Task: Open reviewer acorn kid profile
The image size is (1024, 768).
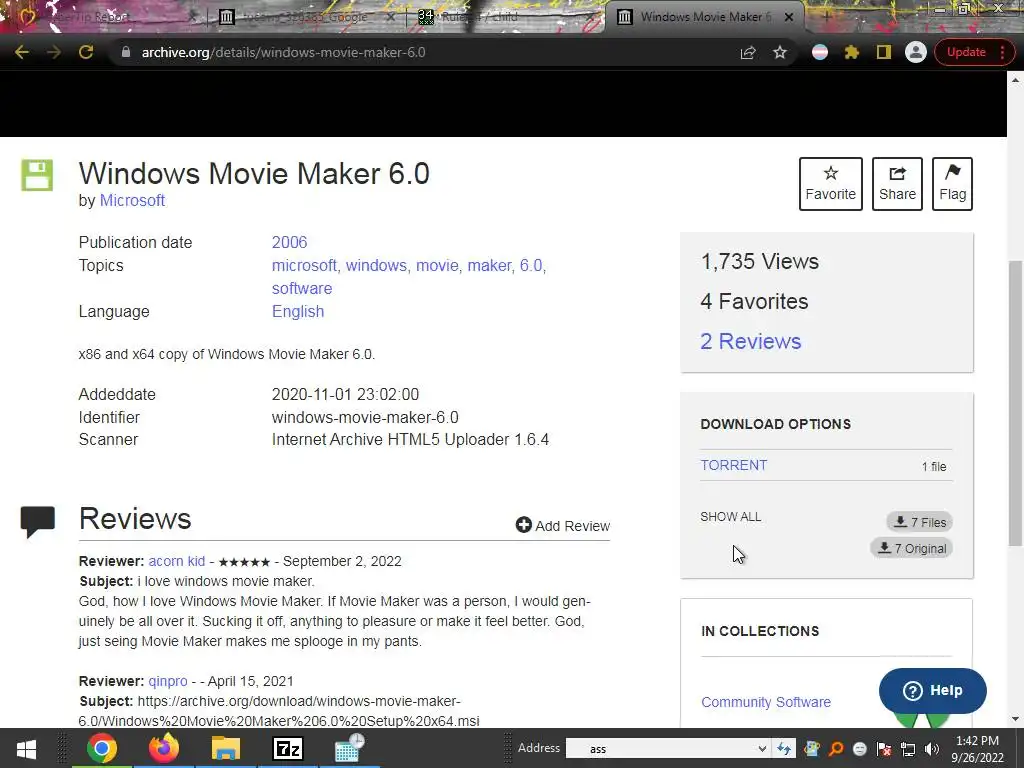Action: 176,562
